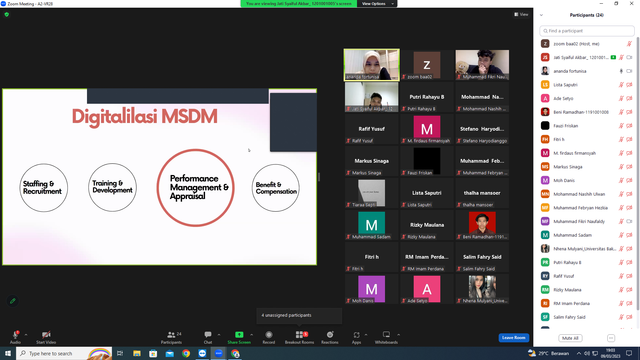Show system tray hidden icons arrow

click(579, 353)
